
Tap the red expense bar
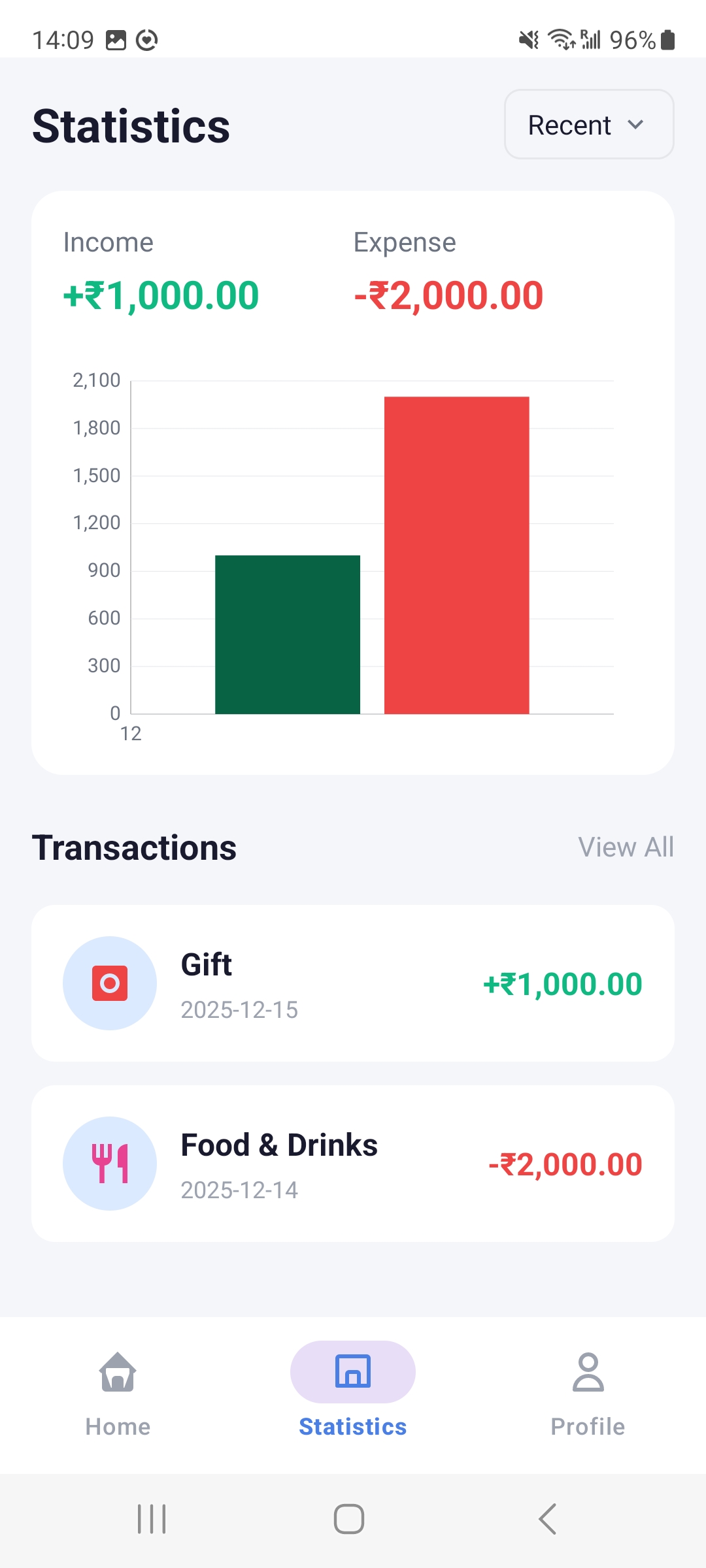(x=456, y=555)
